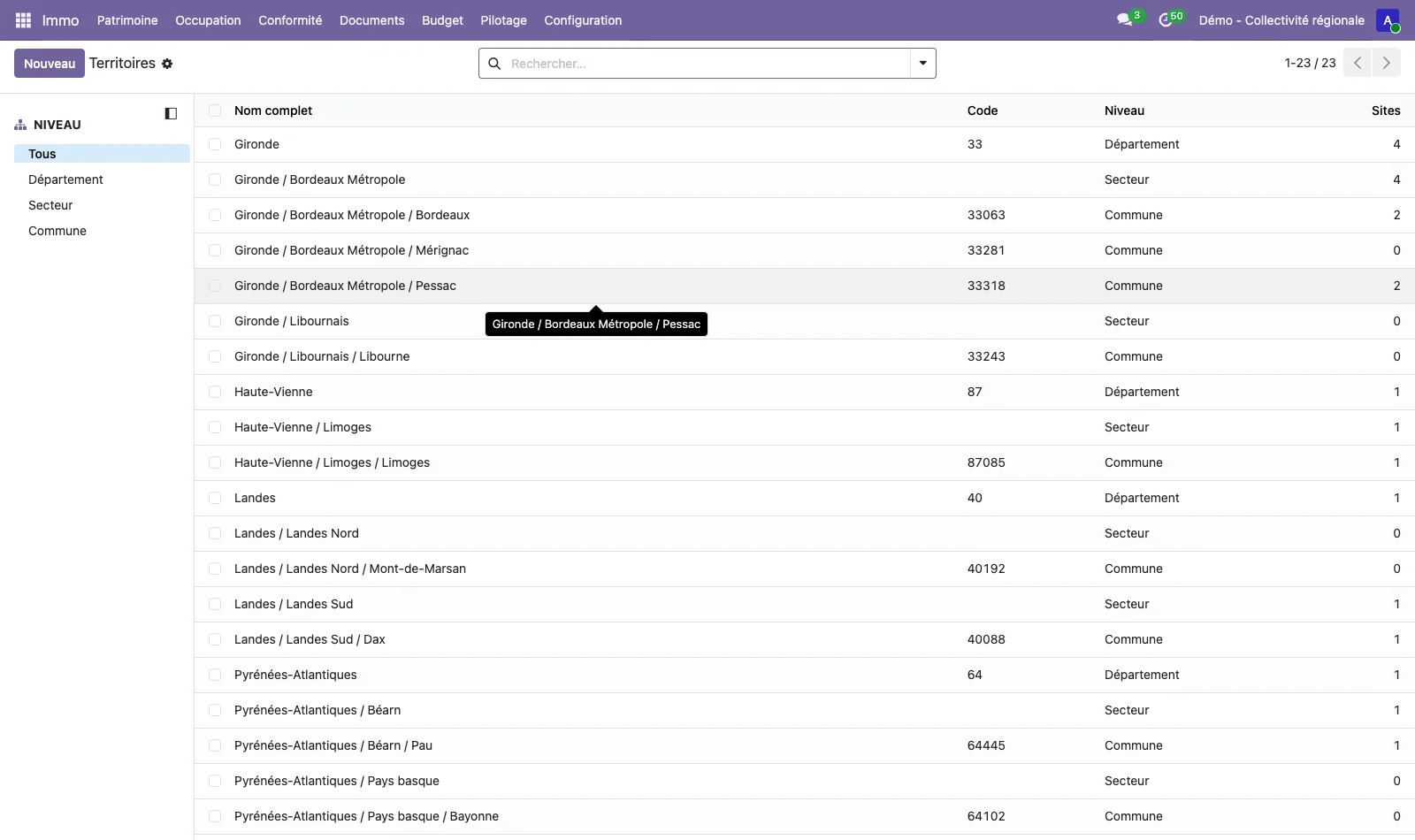
Task: Tick the checkbox for Gironde row
Action: click(x=215, y=144)
